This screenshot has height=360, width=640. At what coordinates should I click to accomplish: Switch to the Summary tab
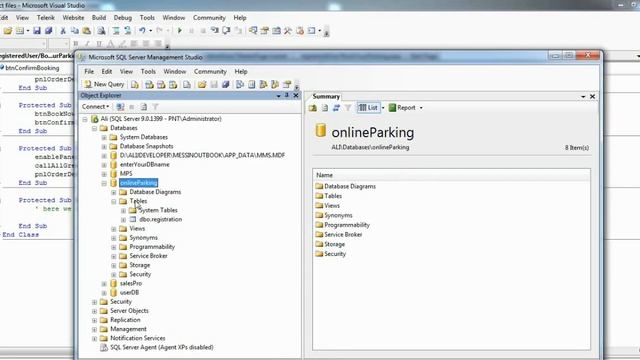point(326,96)
